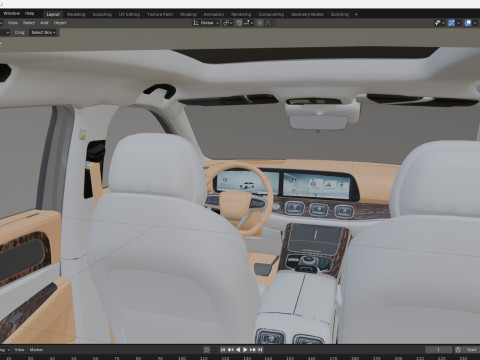Open the Help menu

pyautogui.click(x=29, y=13)
